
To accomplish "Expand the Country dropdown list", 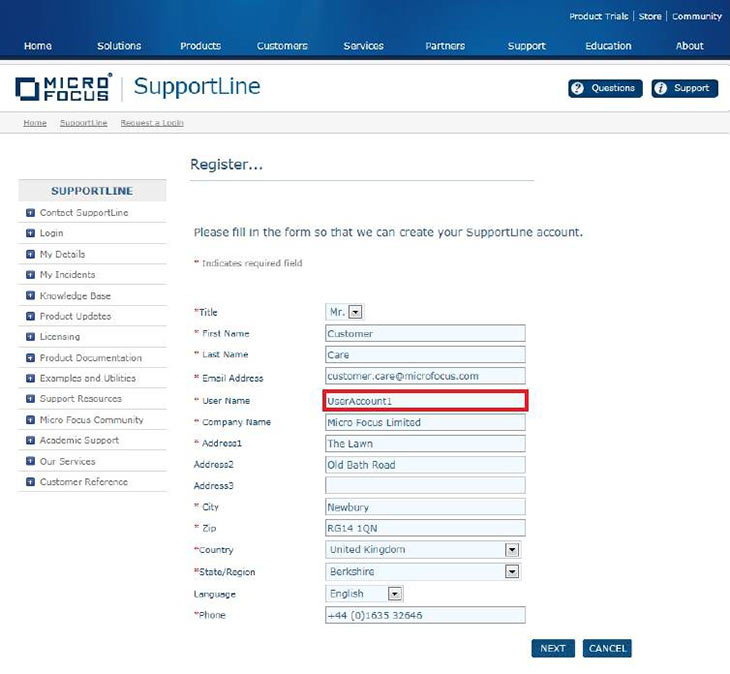I will (512, 550).
